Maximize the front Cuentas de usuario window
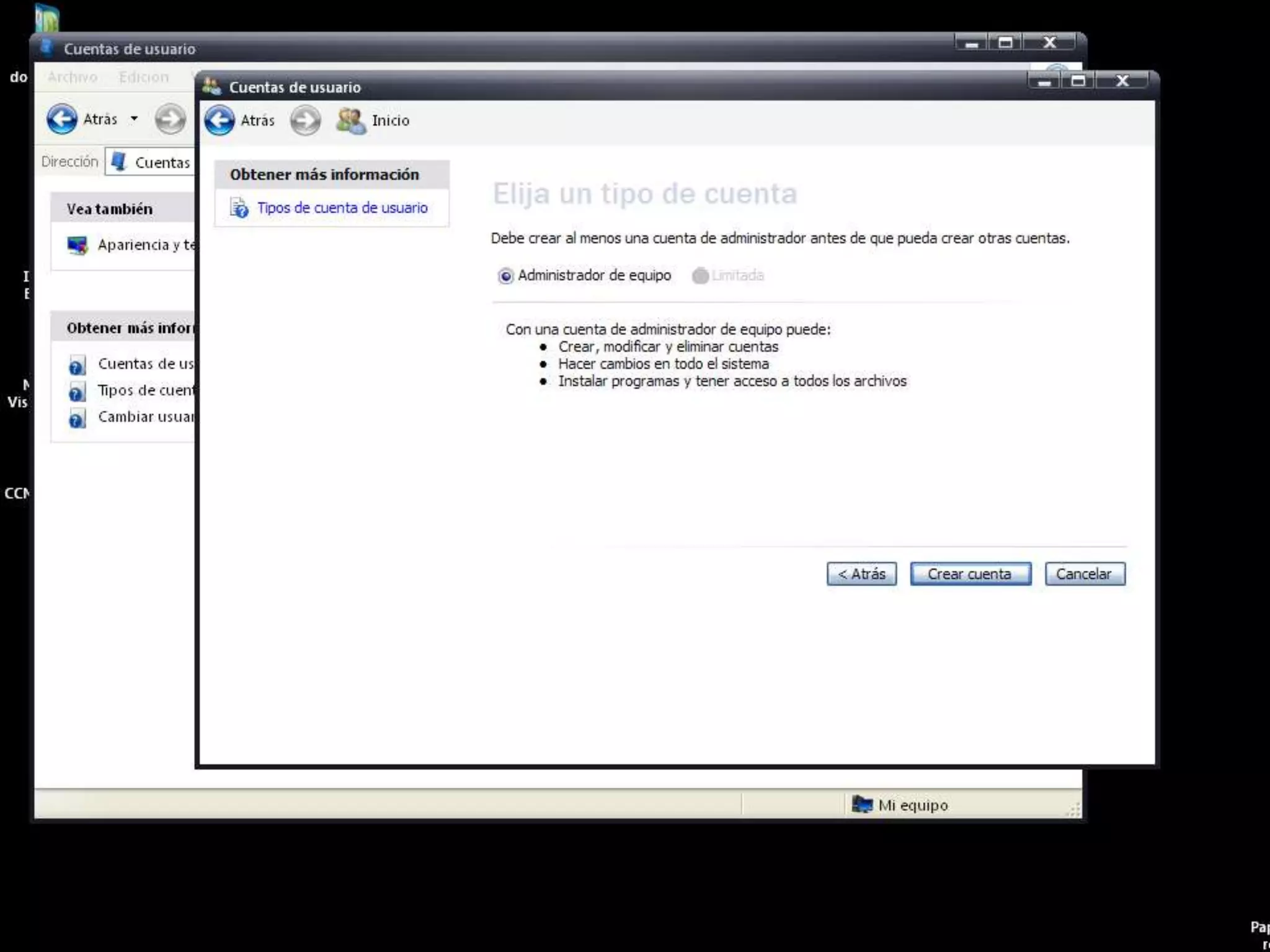Screen dimensions: 1270x952 (x=1078, y=81)
